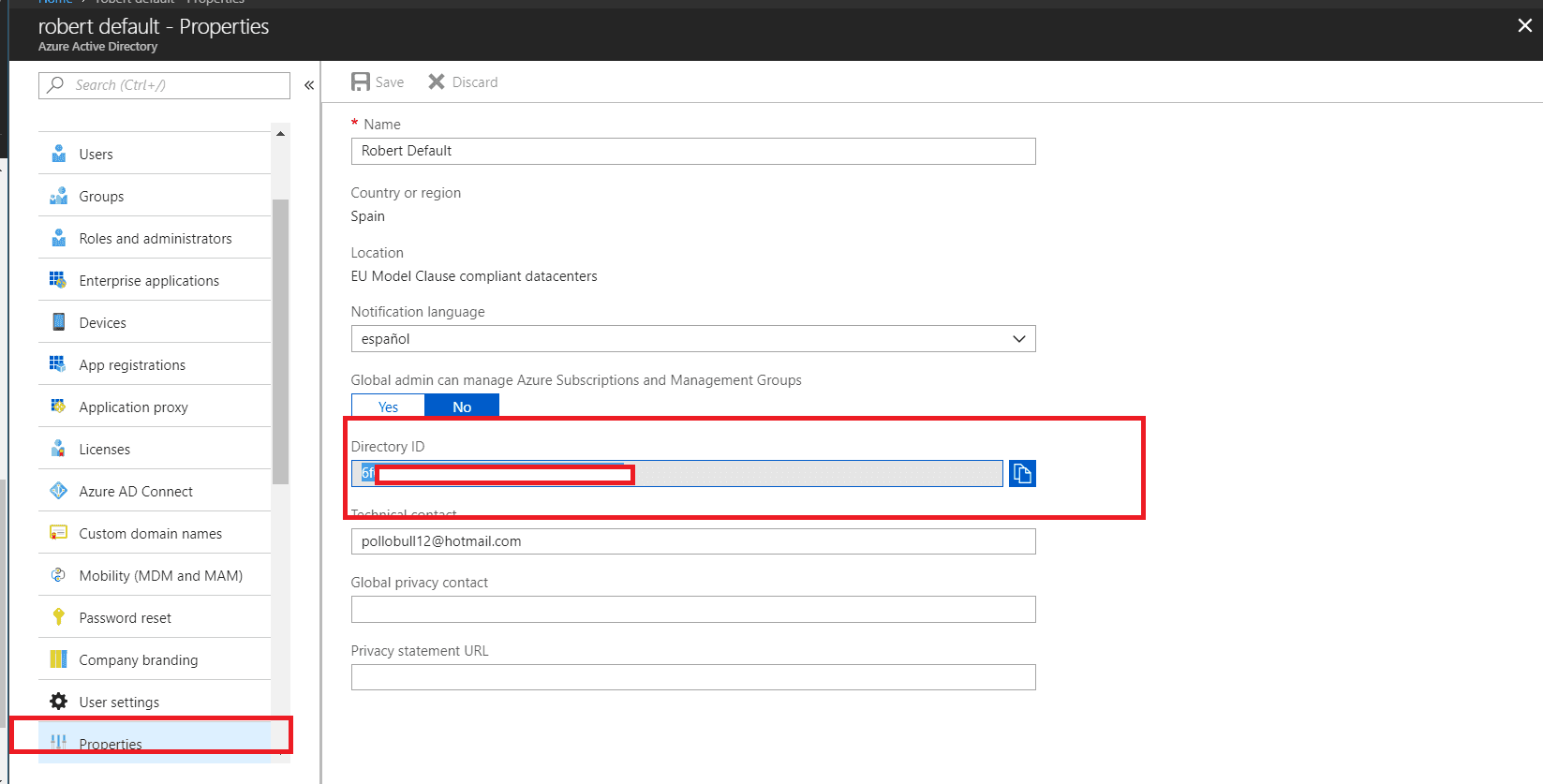Click the Discard button label
Screen dimensions: 1543x784
tap(475, 82)
